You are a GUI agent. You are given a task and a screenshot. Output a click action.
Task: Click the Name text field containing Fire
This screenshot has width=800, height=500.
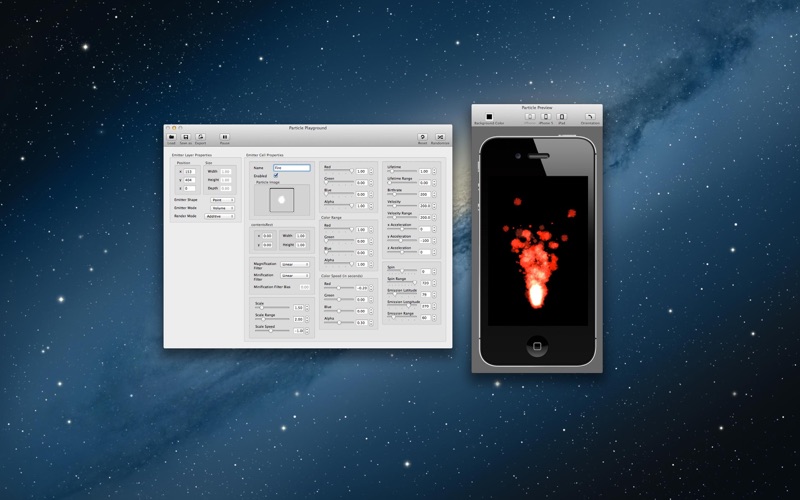pyautogui.click(x=291, y=167)
